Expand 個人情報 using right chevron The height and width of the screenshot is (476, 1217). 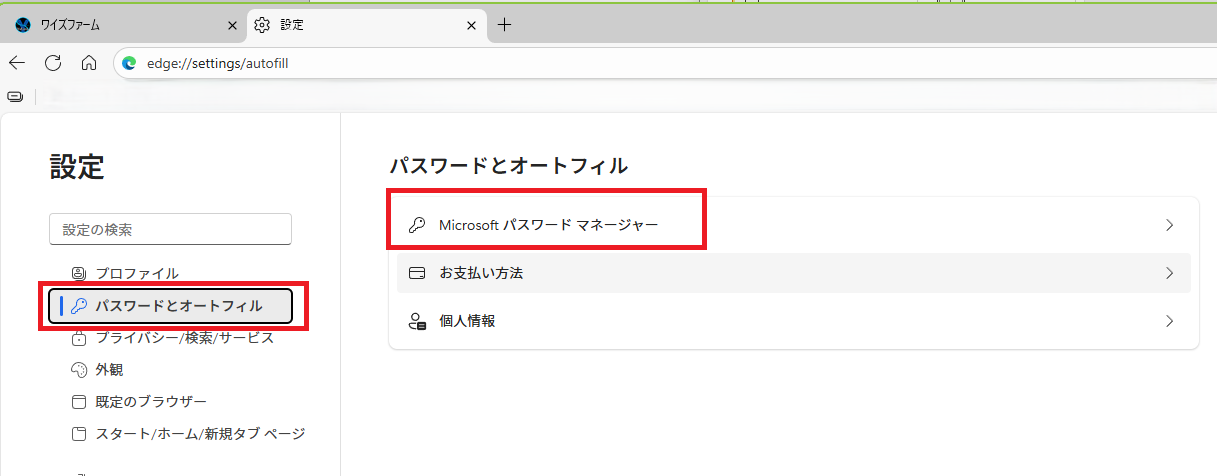click(1169, 321)
